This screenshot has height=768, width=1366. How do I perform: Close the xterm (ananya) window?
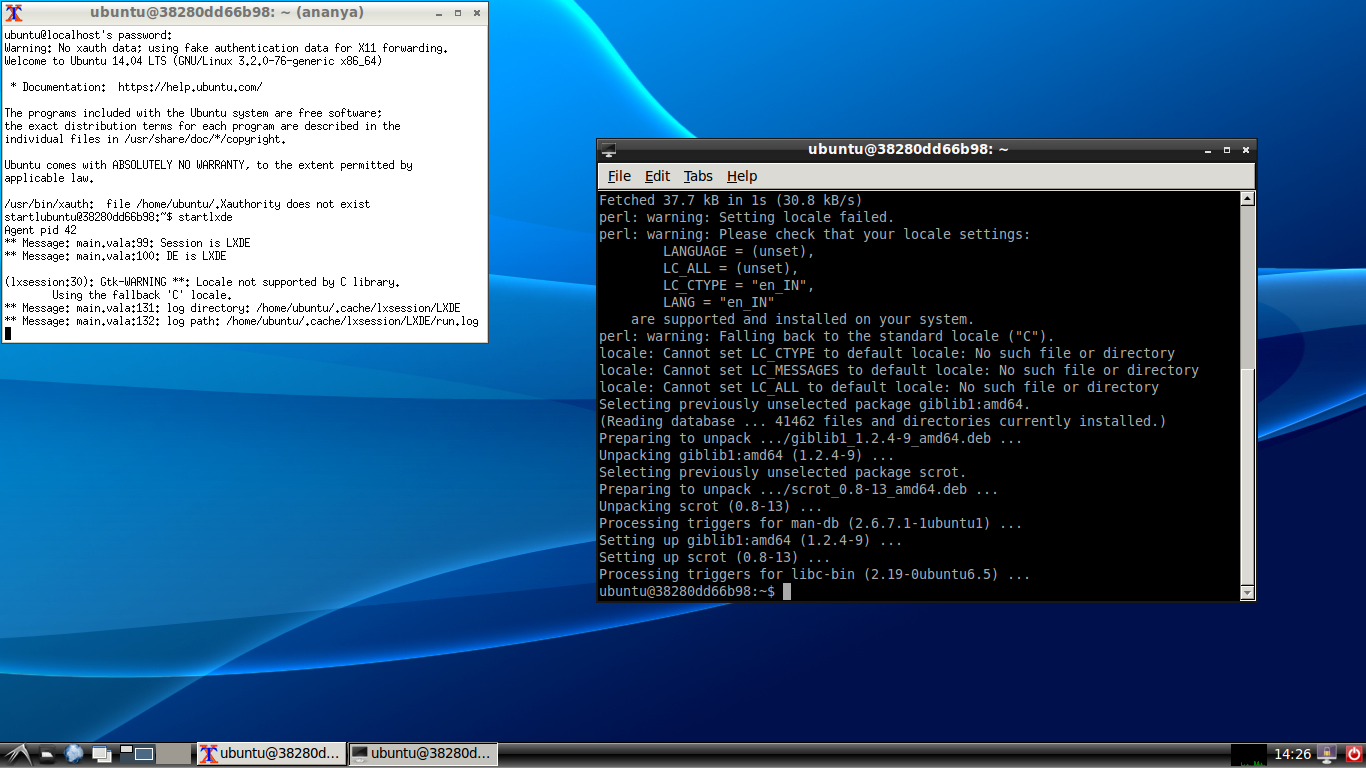point(477,13)
